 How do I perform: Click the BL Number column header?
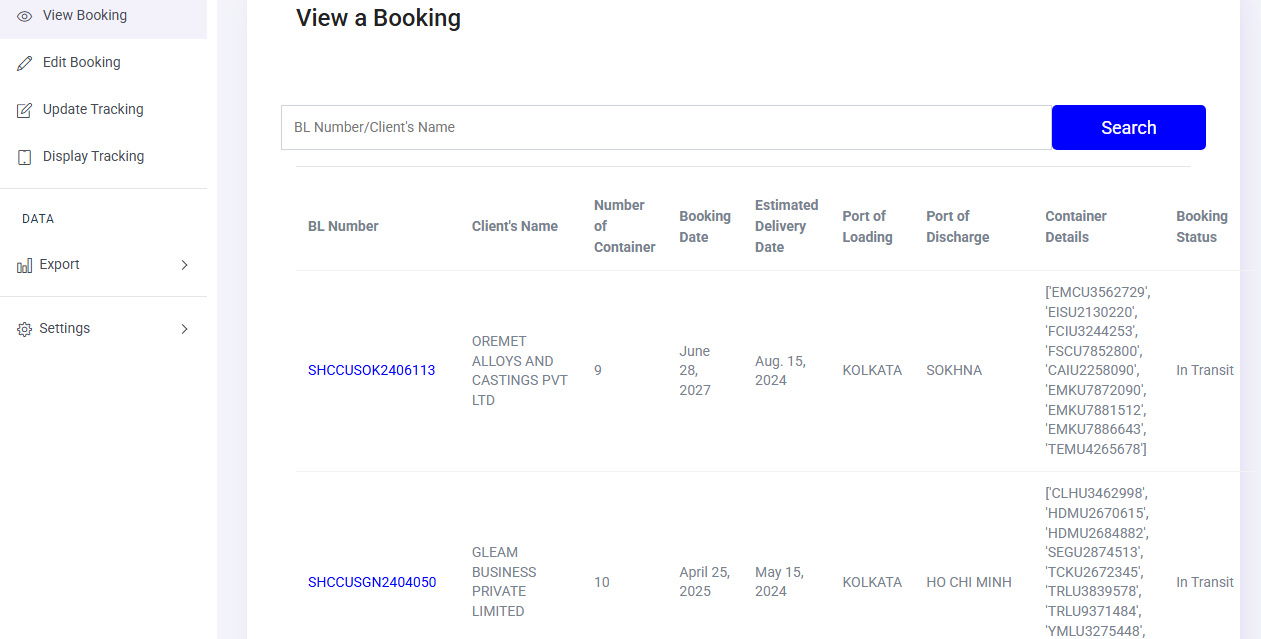343,226
